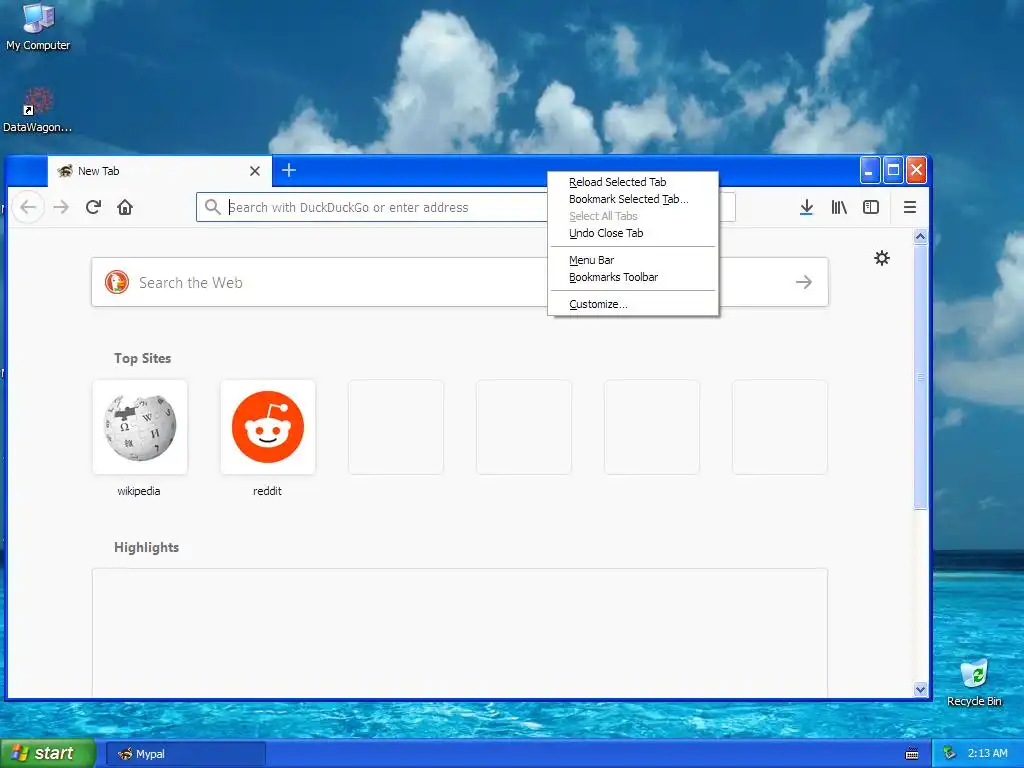Click the Top Sites section heading

[x=142, y=359]
